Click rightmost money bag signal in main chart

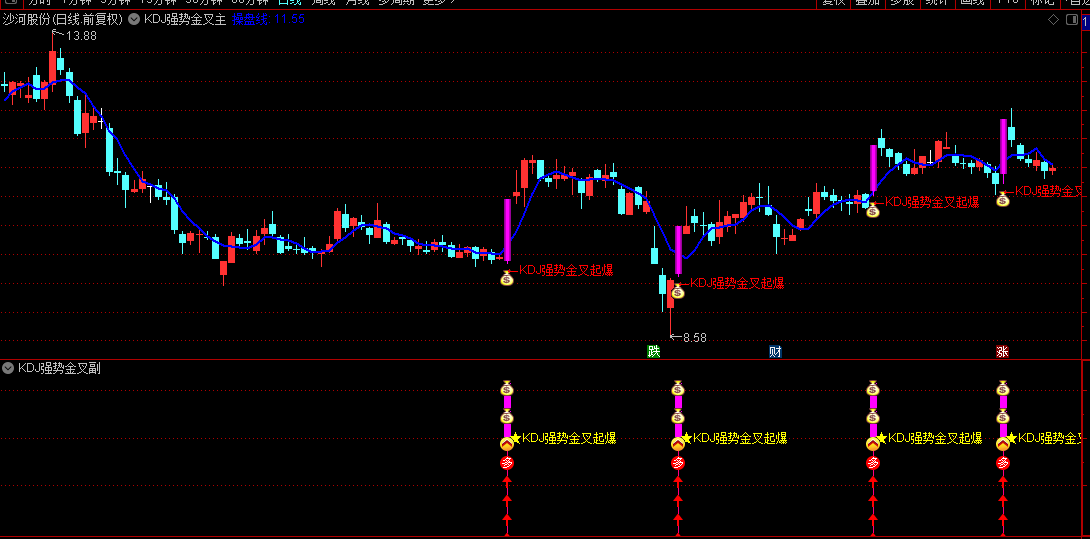point(1002,199)
